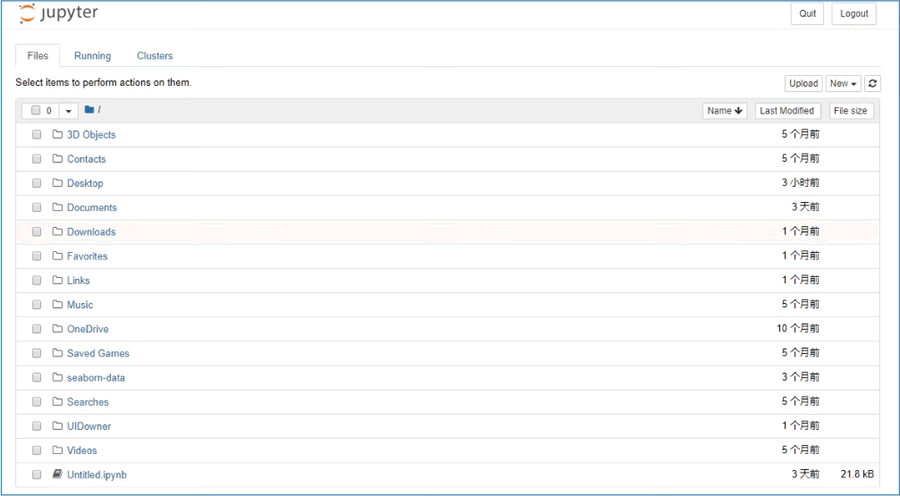This screenshot has height=496, width=900.
Task: Toggle the select-all checkbox in the header
Action: (36, 110)
